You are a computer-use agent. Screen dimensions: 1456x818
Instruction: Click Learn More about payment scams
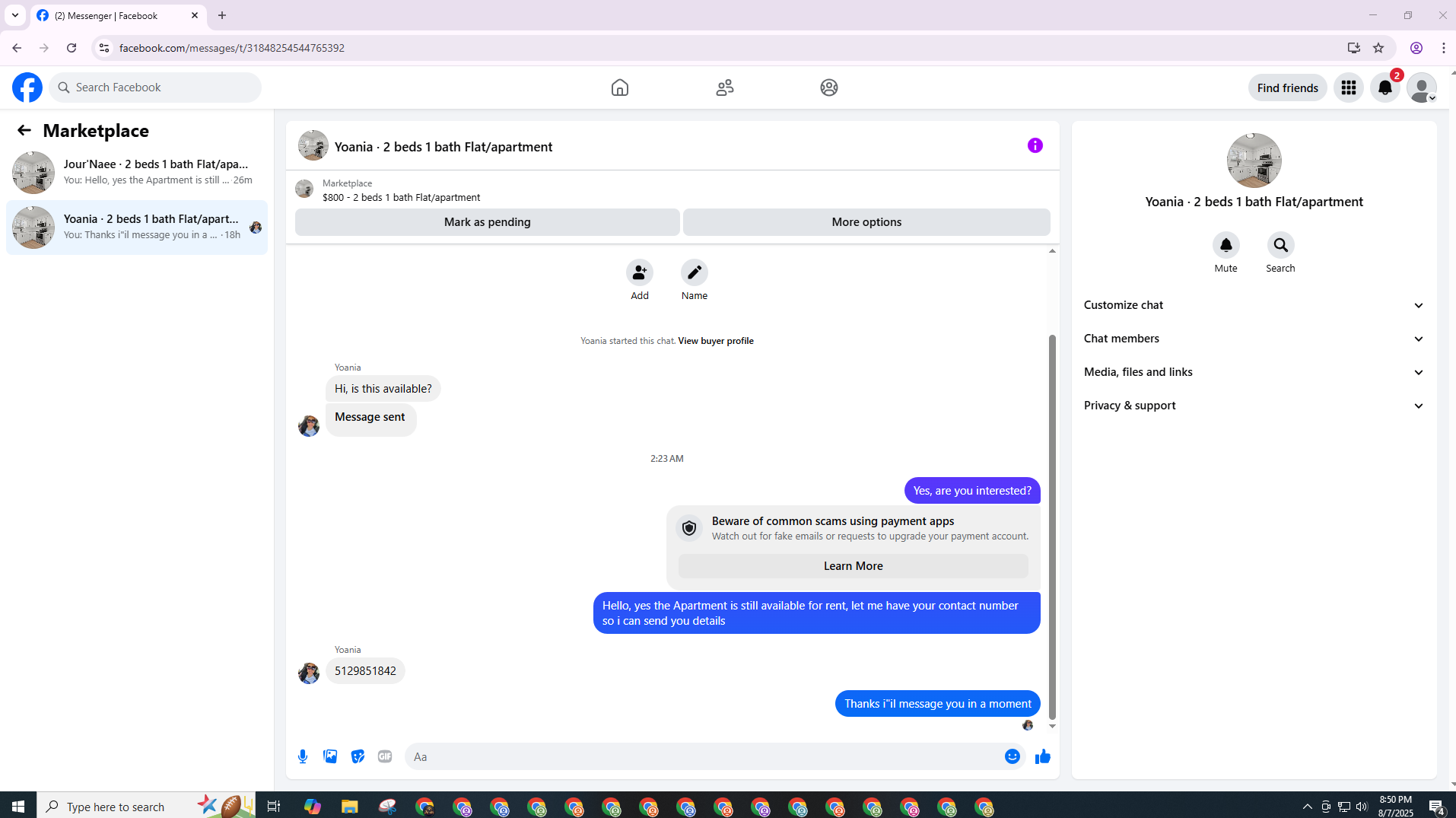pyautogui.click(x=854, y=566)
